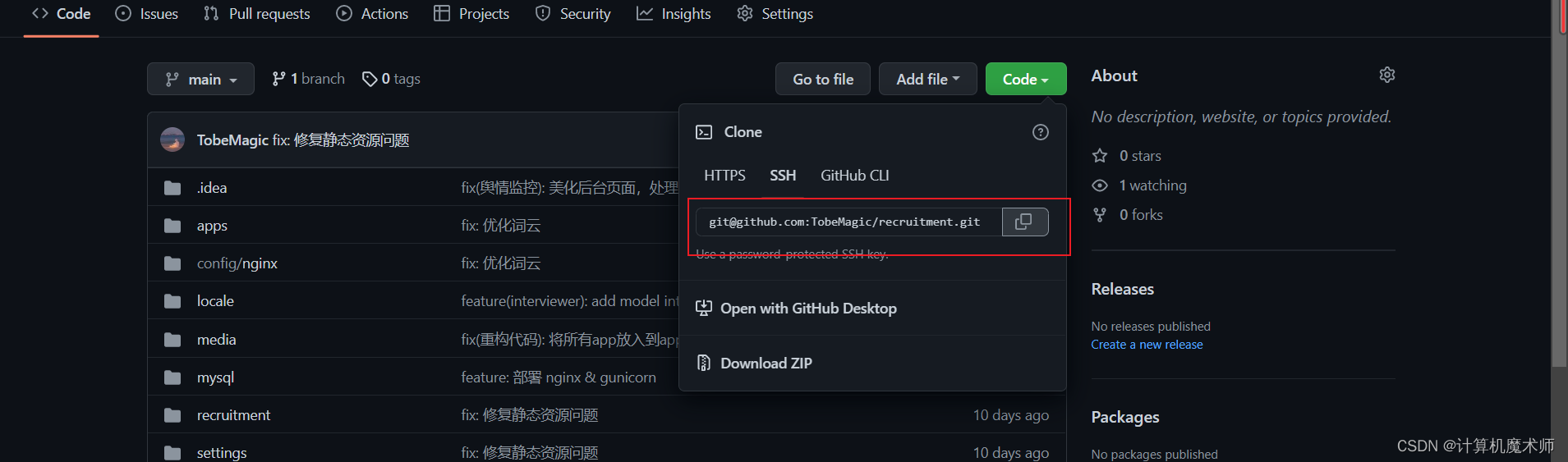
Task: Open the recruitment folder
Action: [x=233, y=415]
